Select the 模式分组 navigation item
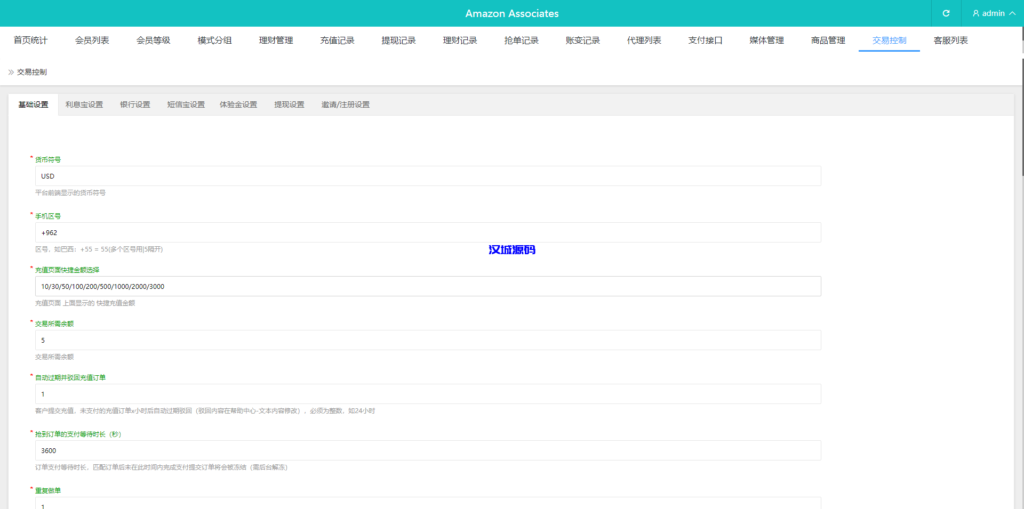This screenshot has height=509, width=1024. [x=215, y=41]
